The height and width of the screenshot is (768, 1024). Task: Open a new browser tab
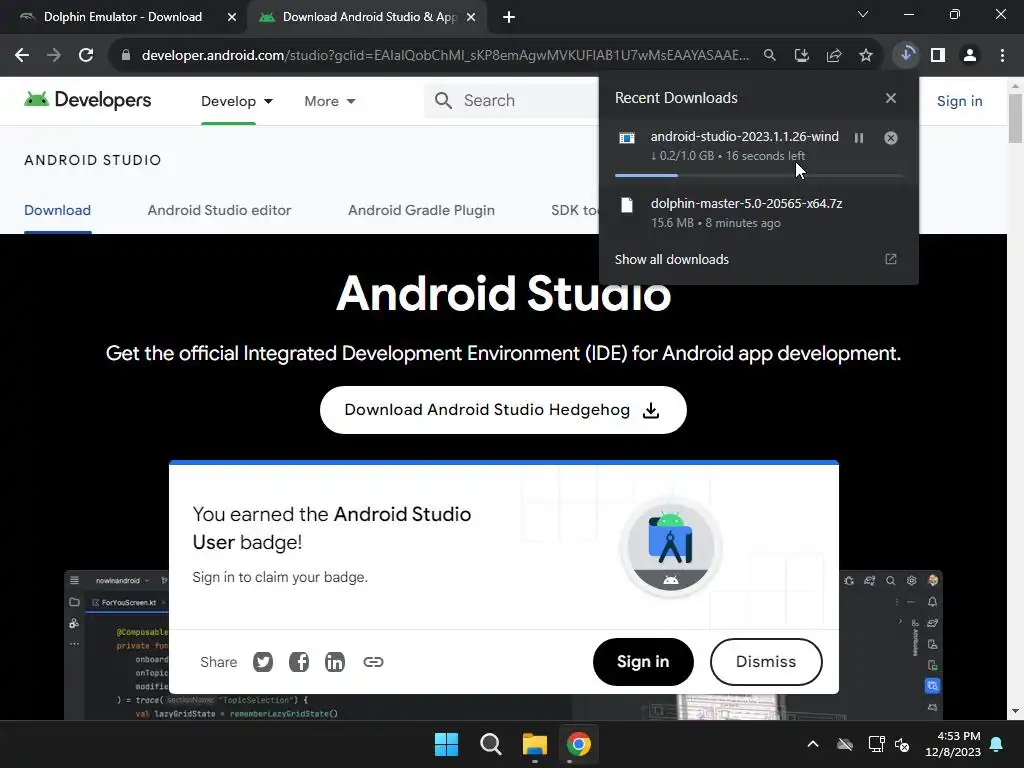pyautogui.click(x=509, y=17)
